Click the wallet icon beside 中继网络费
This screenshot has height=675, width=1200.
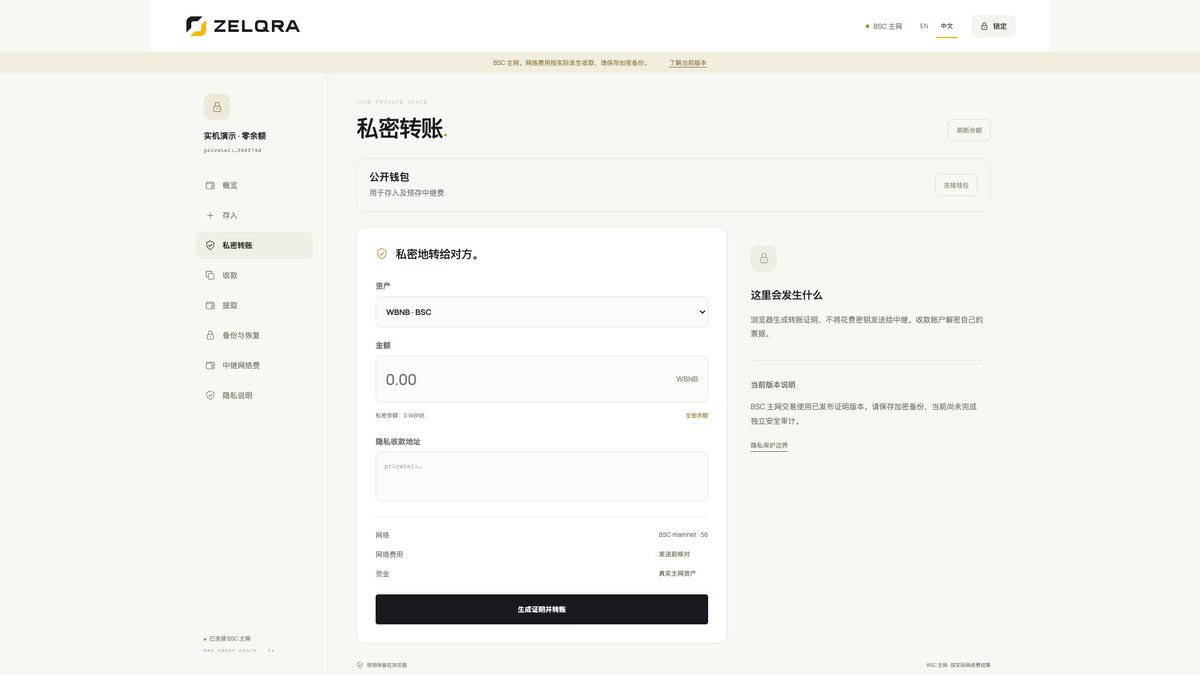pyautogui.click(x=210, y=365)
